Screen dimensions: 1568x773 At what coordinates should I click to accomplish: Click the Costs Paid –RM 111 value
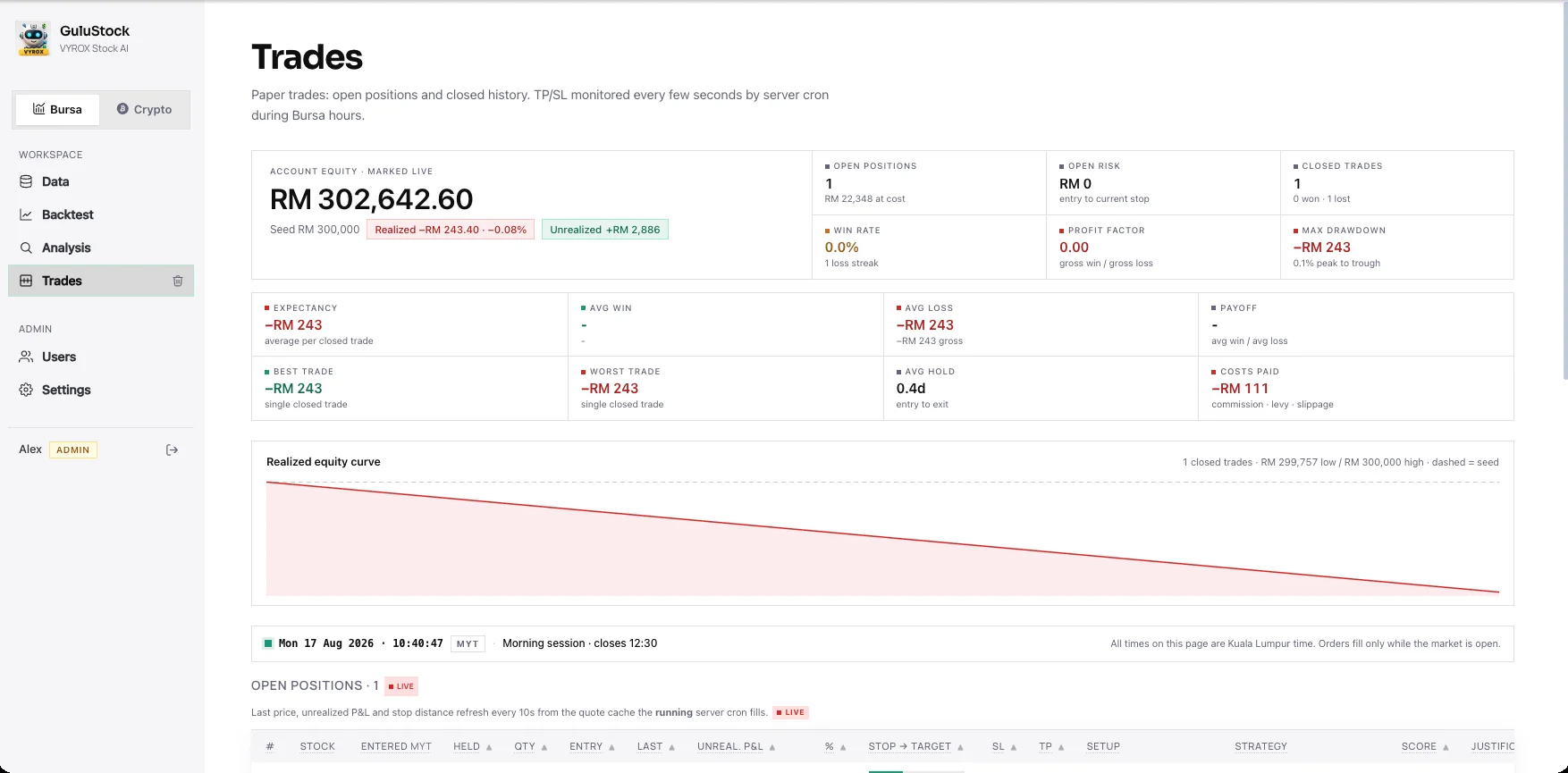coord(1240,389)
